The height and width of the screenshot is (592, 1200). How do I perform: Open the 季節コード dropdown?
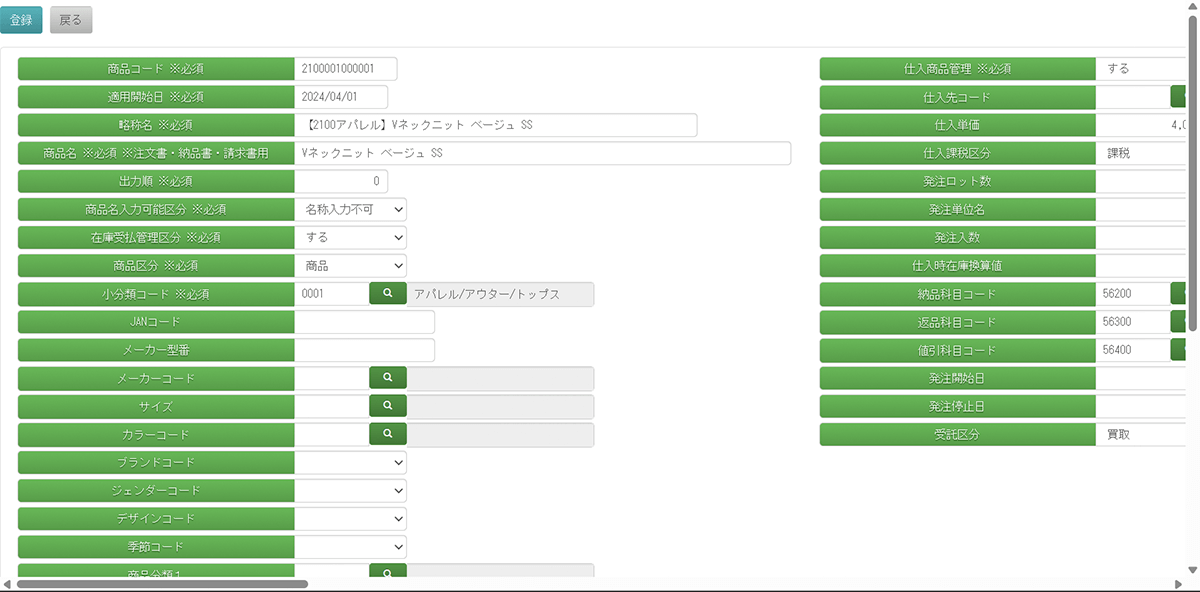pos(351,546)
